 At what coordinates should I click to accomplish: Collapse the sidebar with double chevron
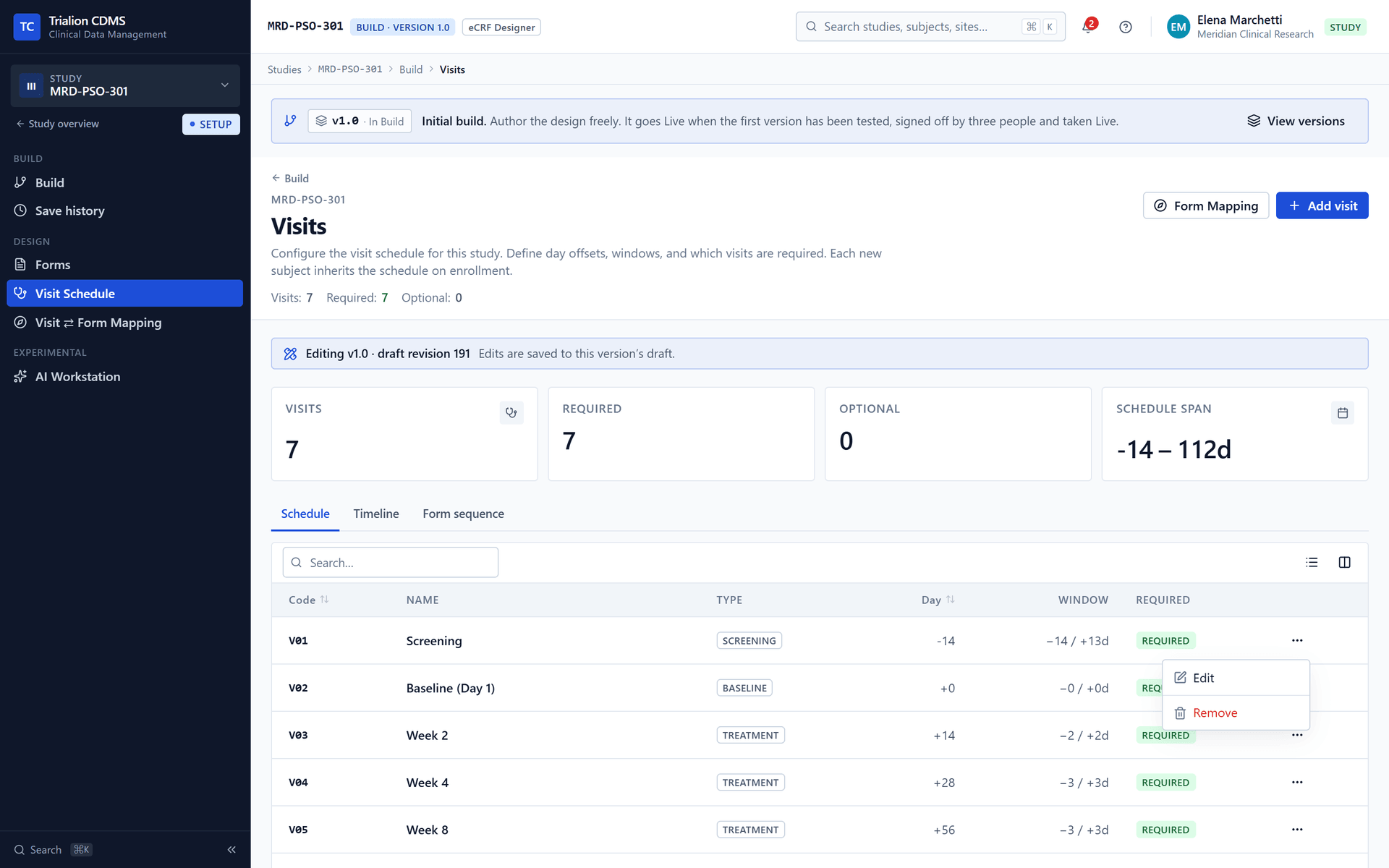[231, 850]
